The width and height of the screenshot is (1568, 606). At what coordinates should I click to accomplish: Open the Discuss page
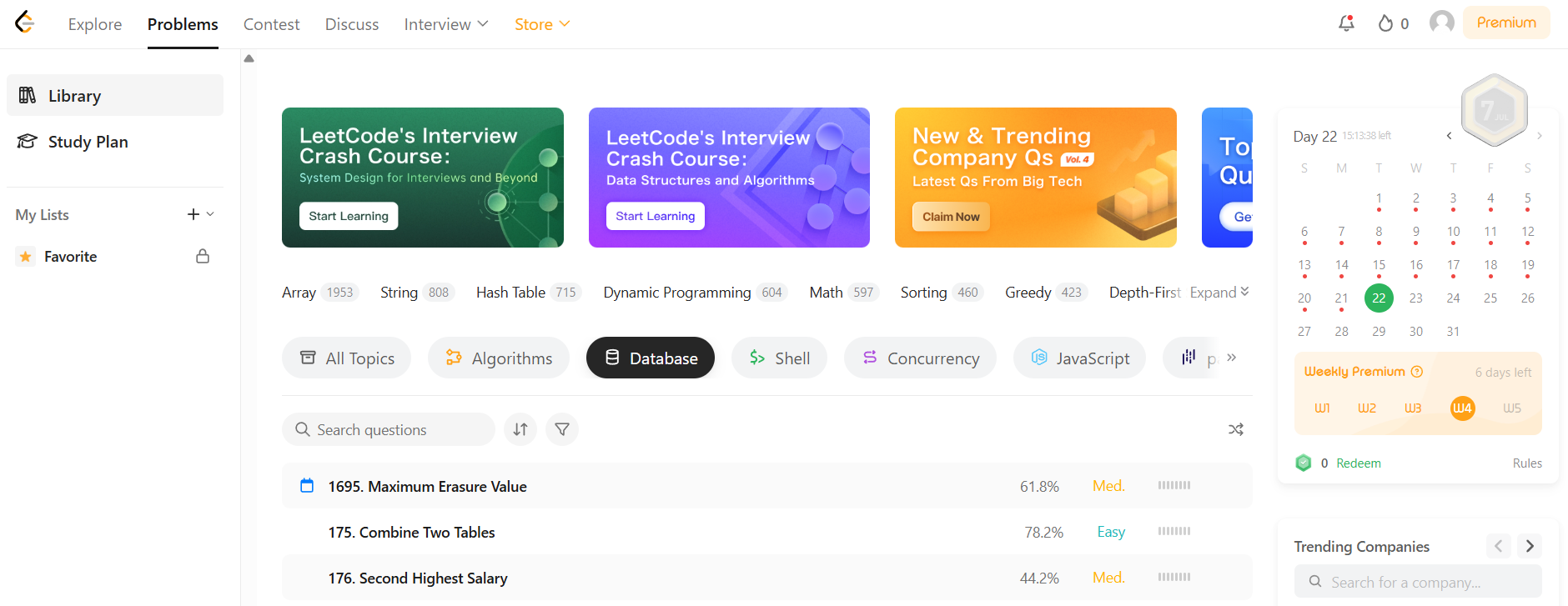tap(352, 24)
